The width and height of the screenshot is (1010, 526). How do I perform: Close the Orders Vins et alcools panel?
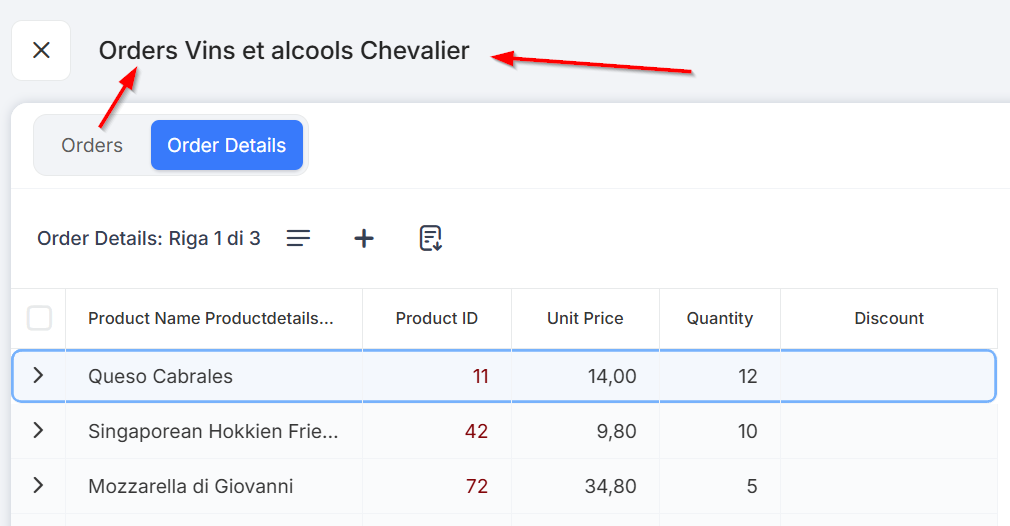coord(41,50)
